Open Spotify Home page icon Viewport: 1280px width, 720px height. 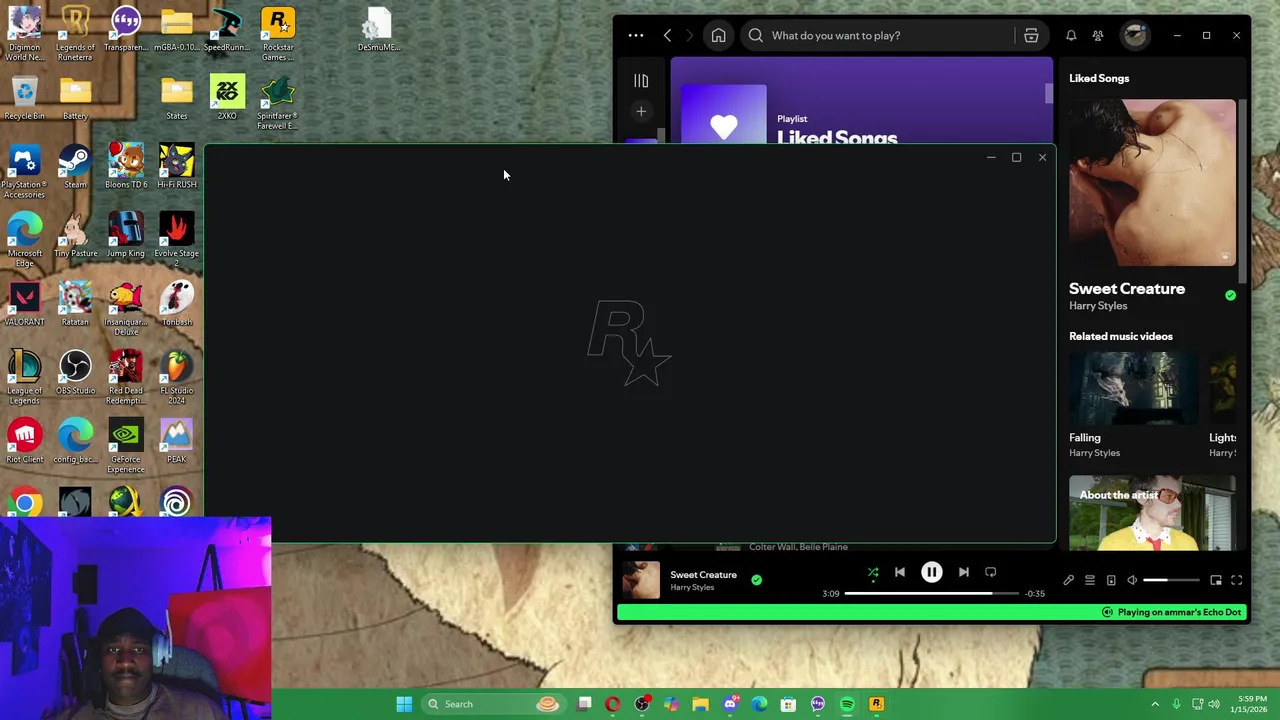(x=718, y=36)
